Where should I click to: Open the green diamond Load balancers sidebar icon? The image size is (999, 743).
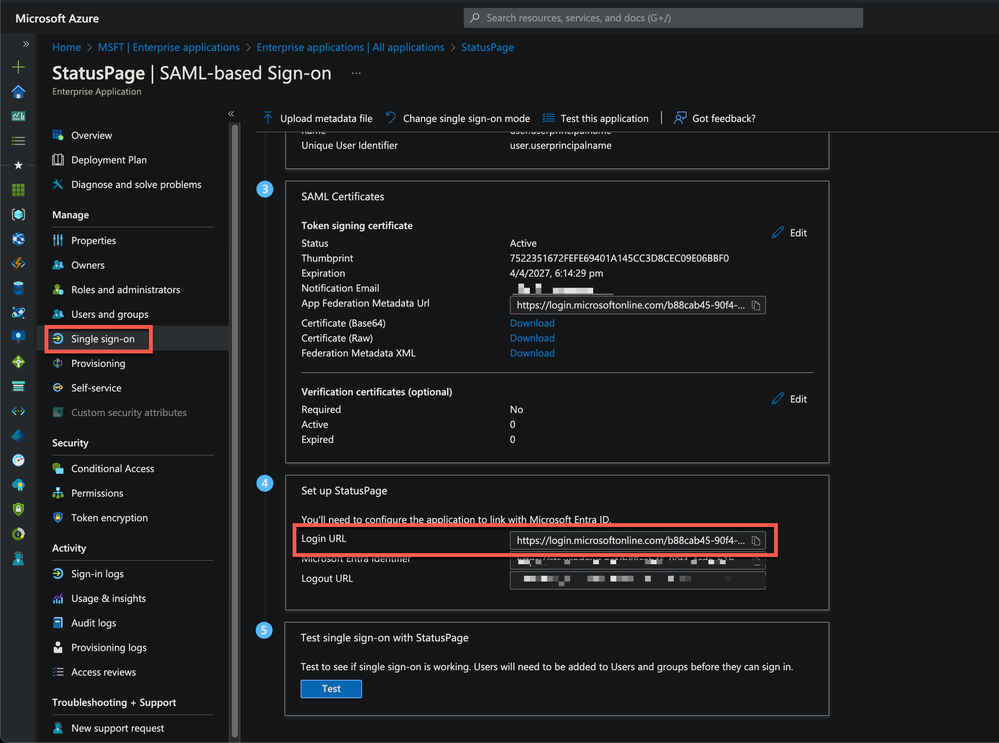pos(18,362)
